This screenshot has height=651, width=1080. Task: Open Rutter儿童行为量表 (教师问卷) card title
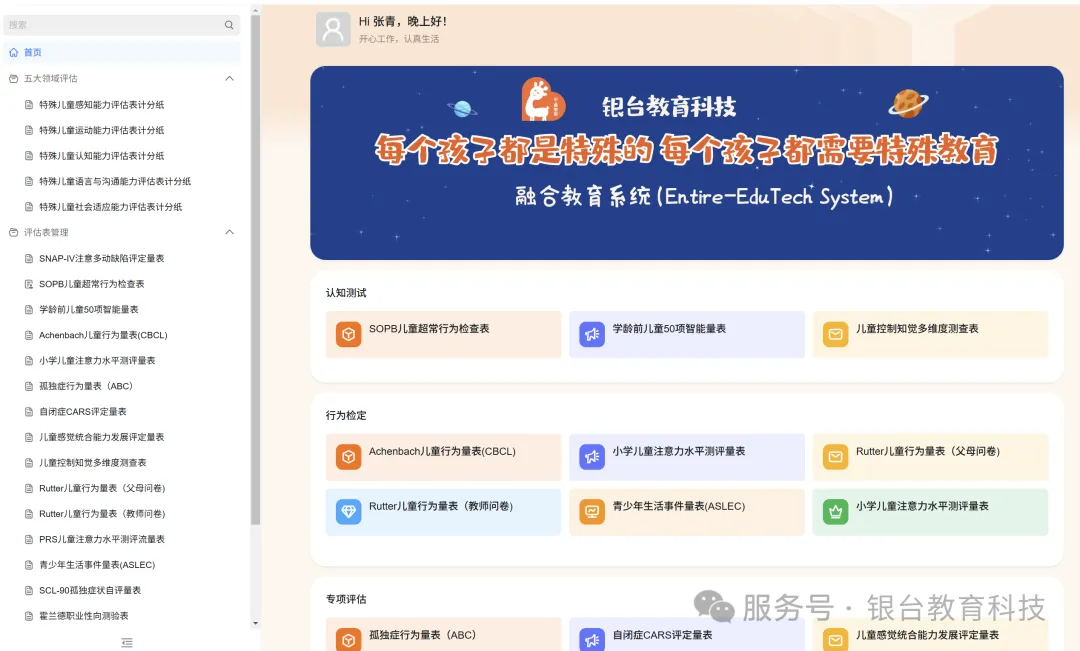coord(441,506)
